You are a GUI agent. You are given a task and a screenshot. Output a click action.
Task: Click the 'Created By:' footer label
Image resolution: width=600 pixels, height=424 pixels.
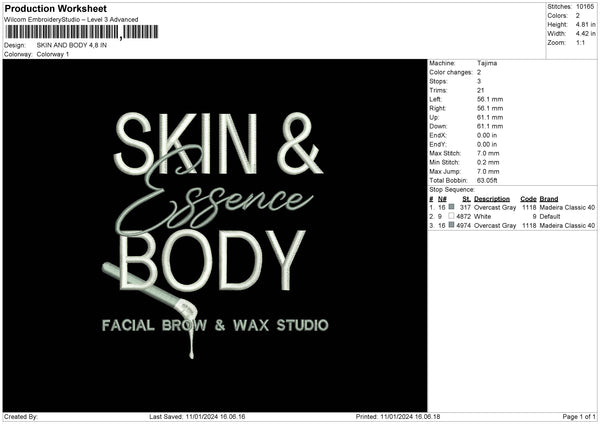(21, 416)
